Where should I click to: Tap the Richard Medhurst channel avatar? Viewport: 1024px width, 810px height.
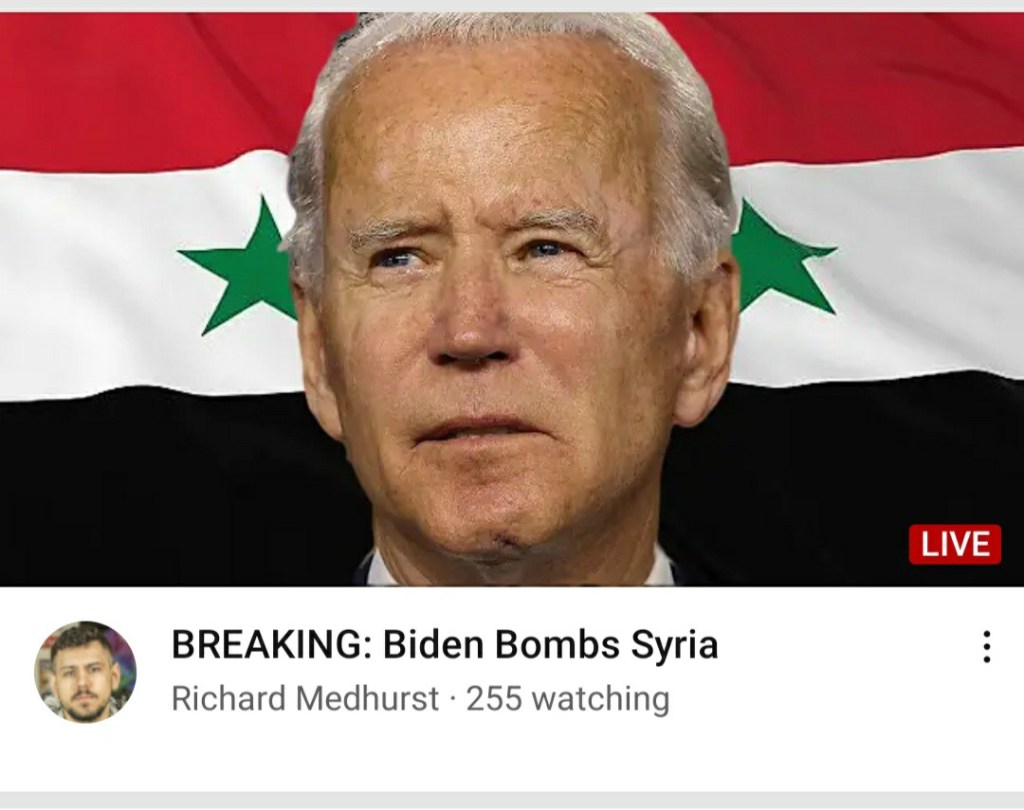click(86, 672)
